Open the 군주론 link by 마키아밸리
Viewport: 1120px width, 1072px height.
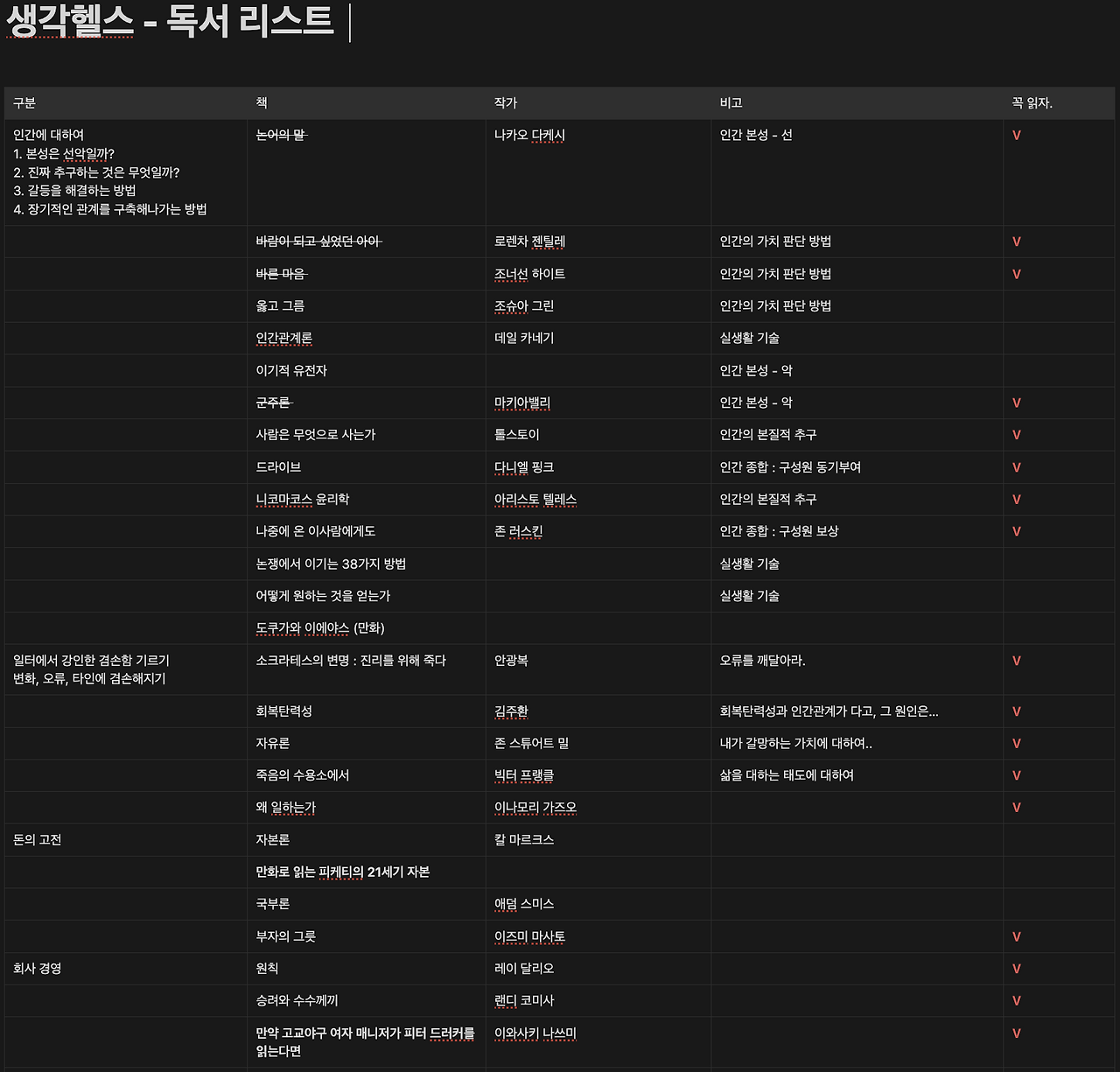coord(276,403)
